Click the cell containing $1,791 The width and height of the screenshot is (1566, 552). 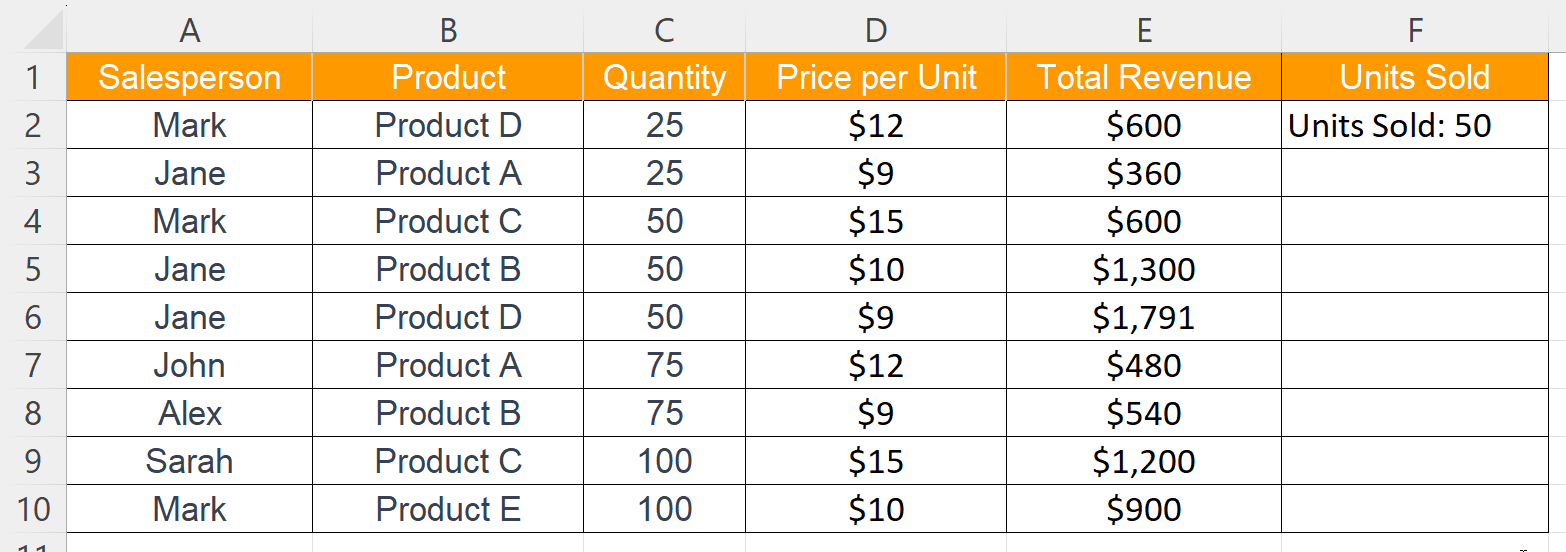pos(1144,317)
